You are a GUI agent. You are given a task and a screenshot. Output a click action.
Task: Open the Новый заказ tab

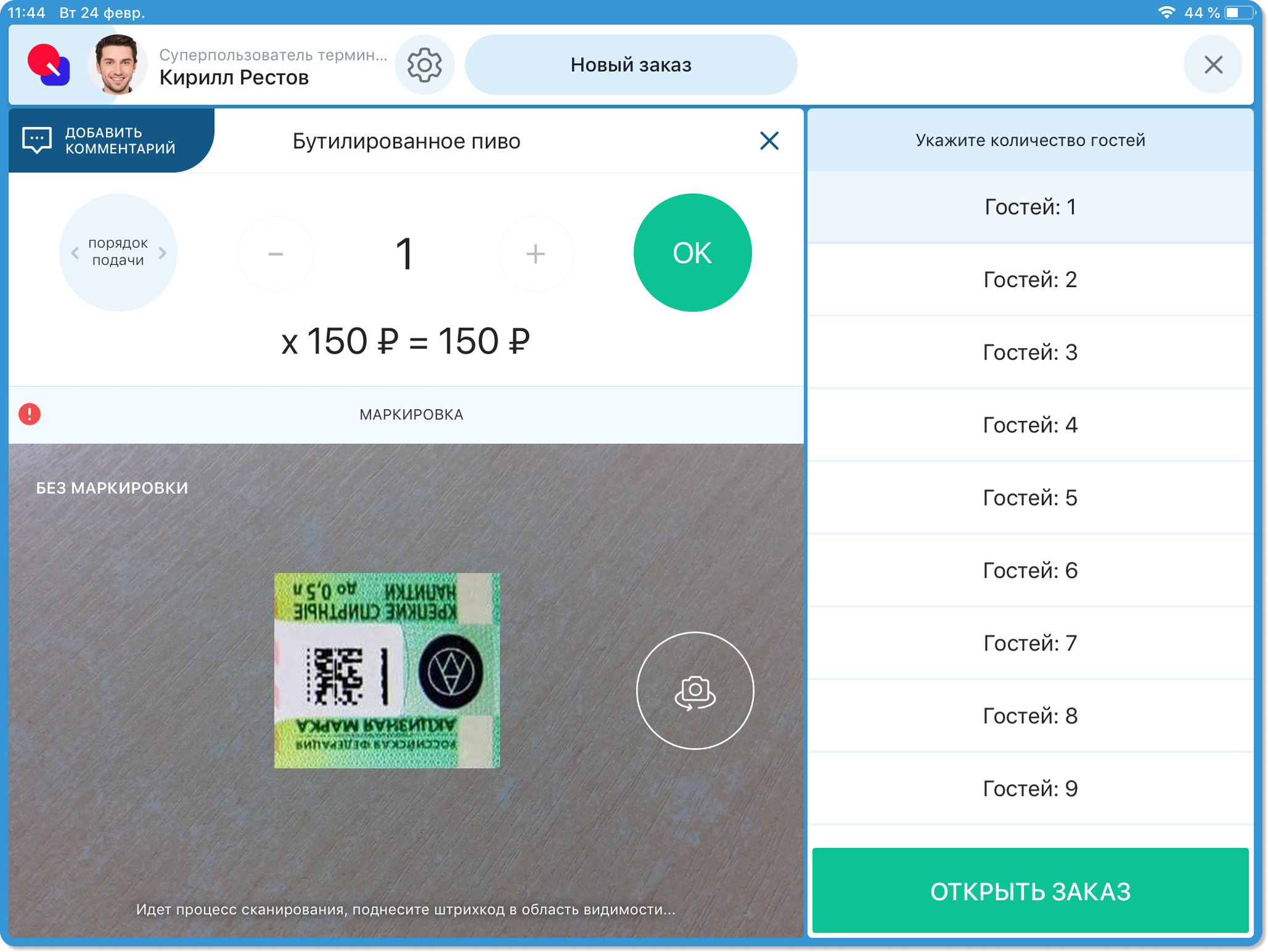[630, 65]
